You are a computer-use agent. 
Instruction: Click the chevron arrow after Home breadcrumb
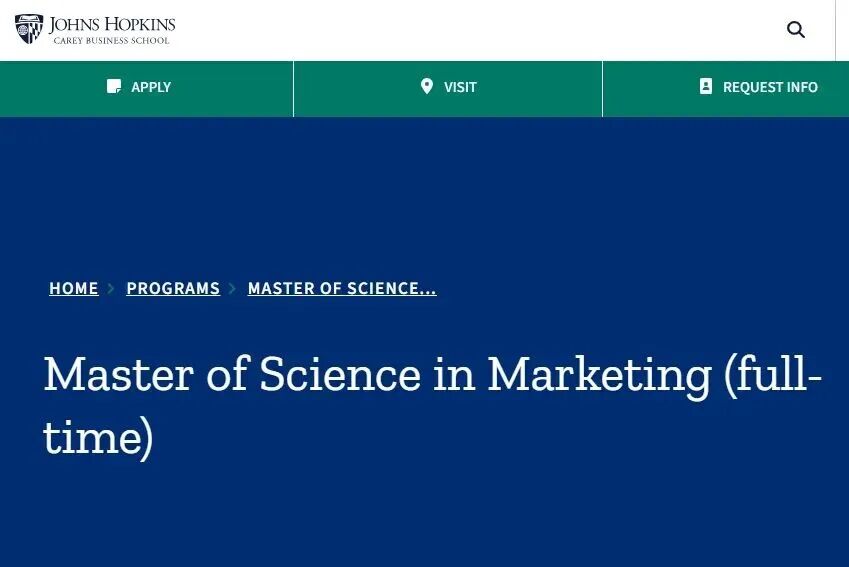pyautogui.click(x=112, y=289)
